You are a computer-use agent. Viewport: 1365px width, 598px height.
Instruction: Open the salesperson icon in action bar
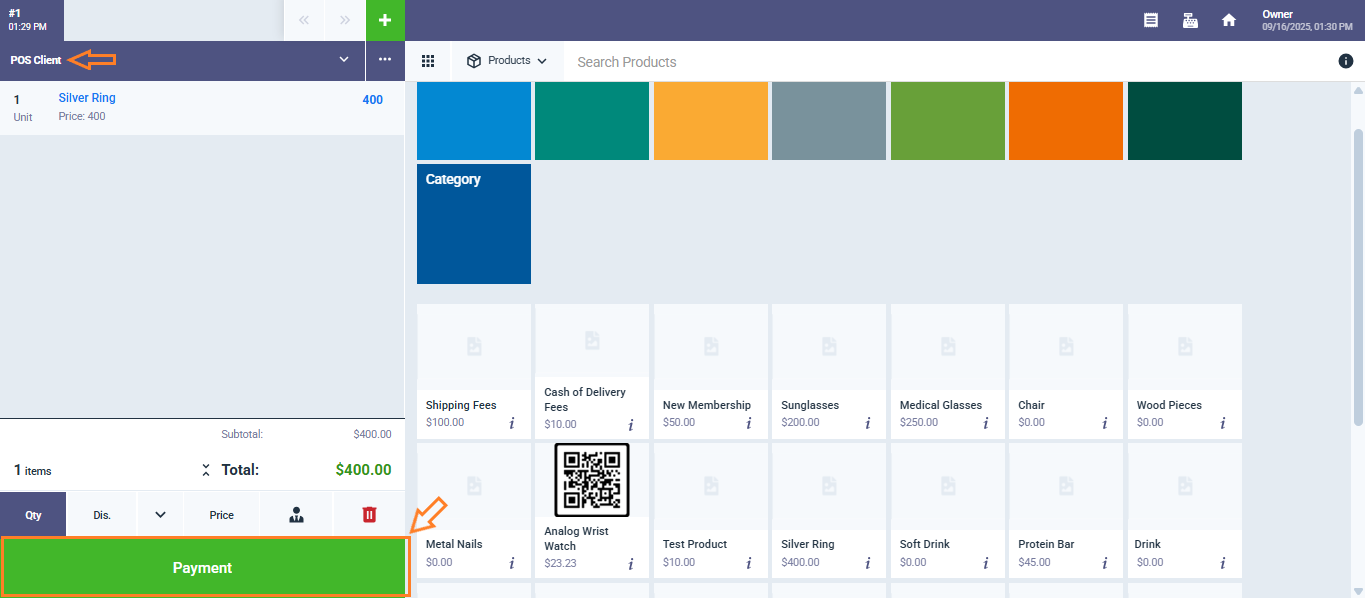[x=296, y=515]
